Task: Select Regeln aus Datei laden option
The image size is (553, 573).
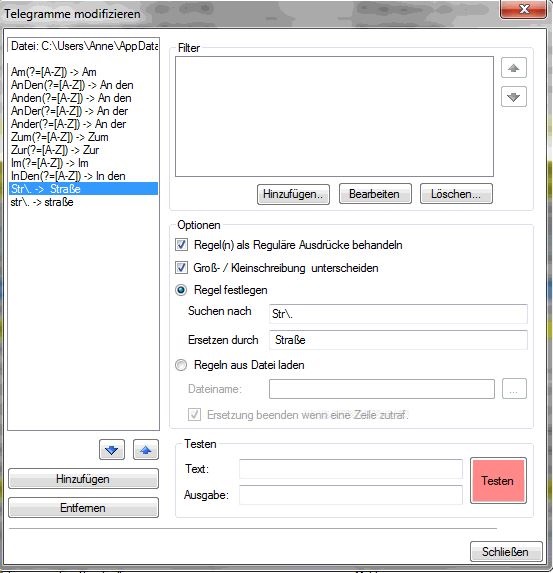Action: (x=181, y=365)
